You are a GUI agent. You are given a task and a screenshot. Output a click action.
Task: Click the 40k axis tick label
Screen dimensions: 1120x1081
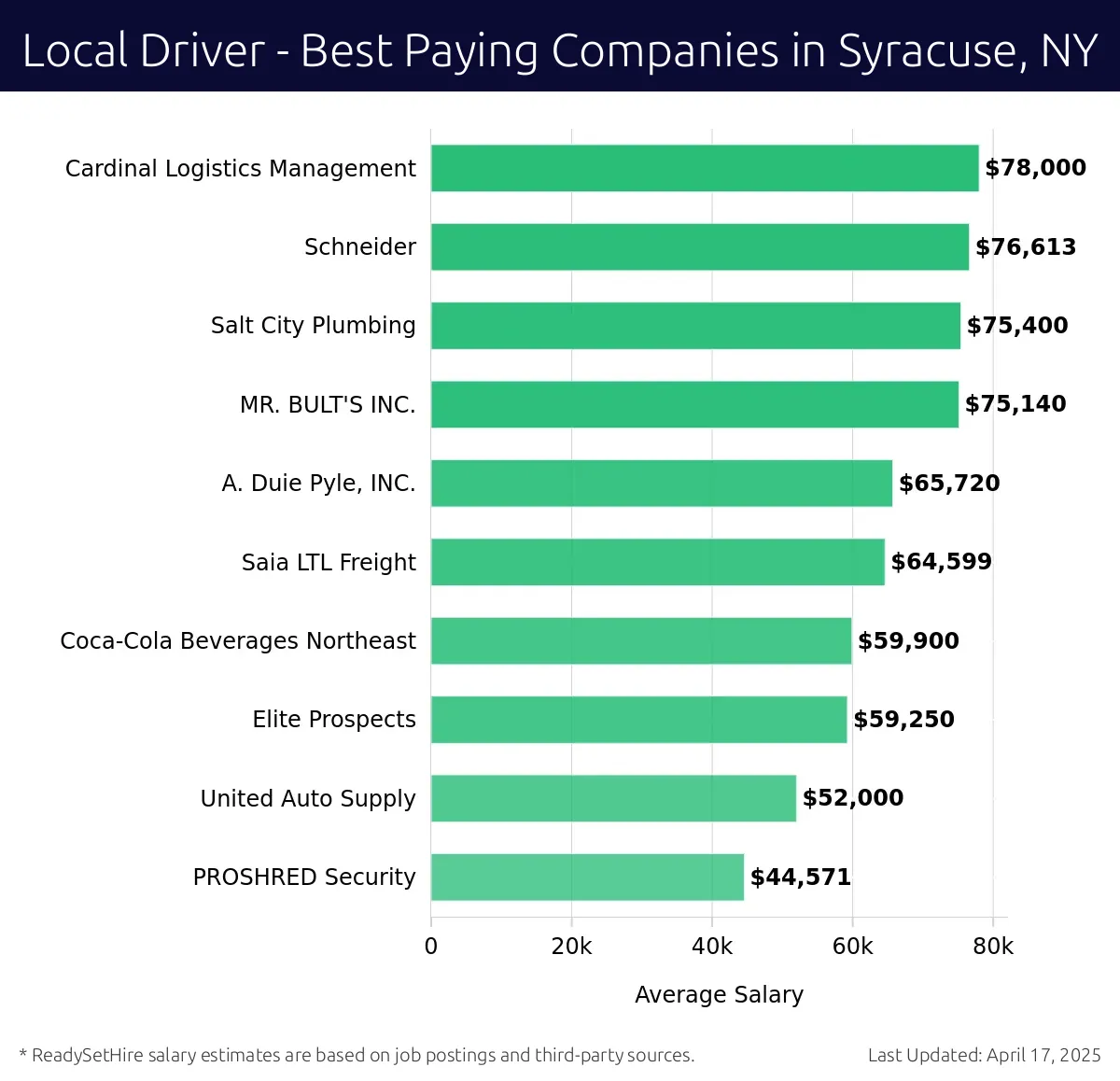coord(712,947)
